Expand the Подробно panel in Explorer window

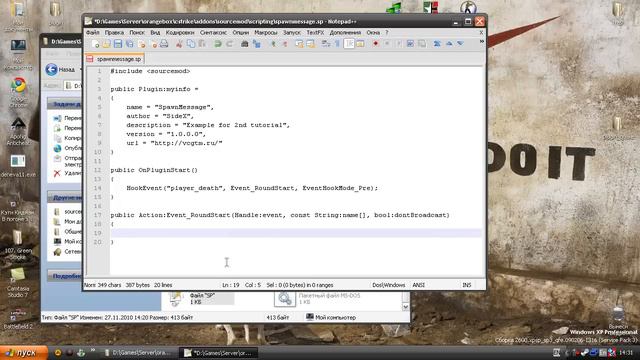64,276
